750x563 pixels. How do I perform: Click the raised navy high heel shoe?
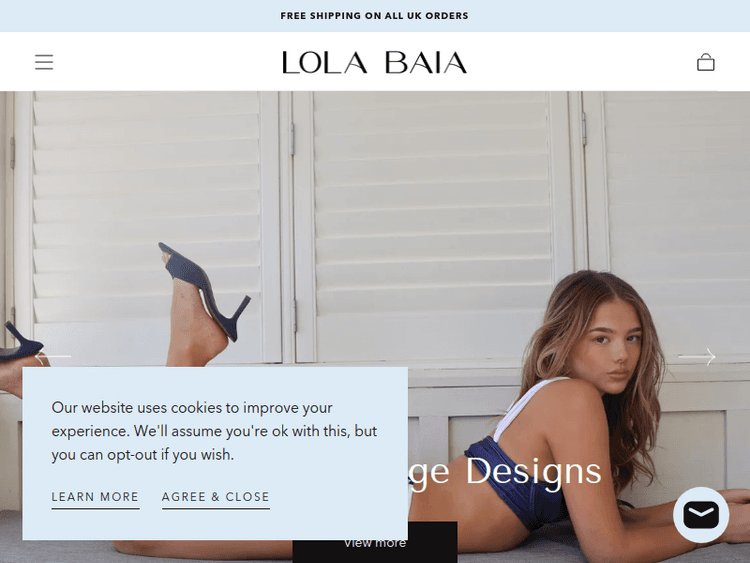coord(206,289)
